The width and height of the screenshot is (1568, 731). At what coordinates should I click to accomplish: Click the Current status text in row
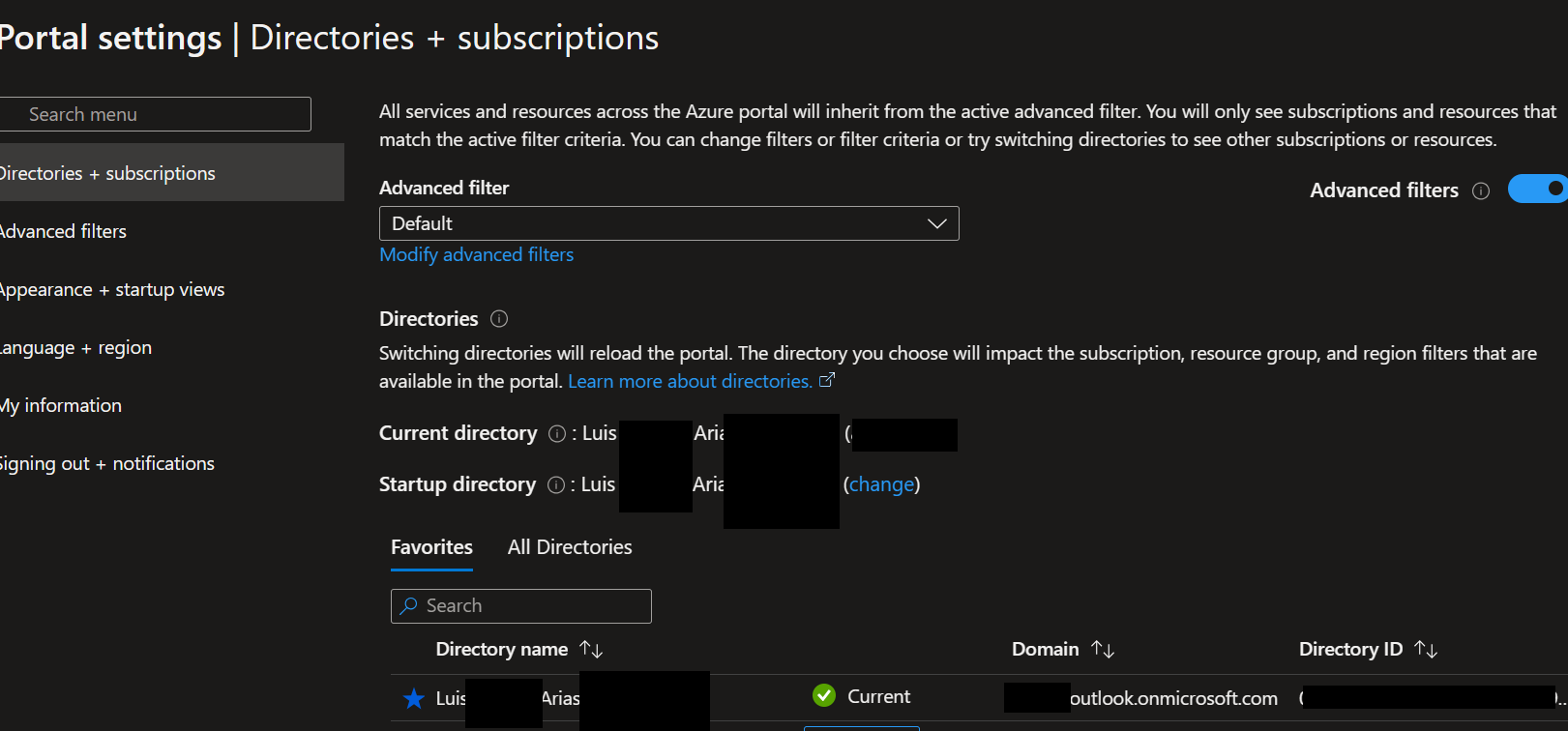878,696
